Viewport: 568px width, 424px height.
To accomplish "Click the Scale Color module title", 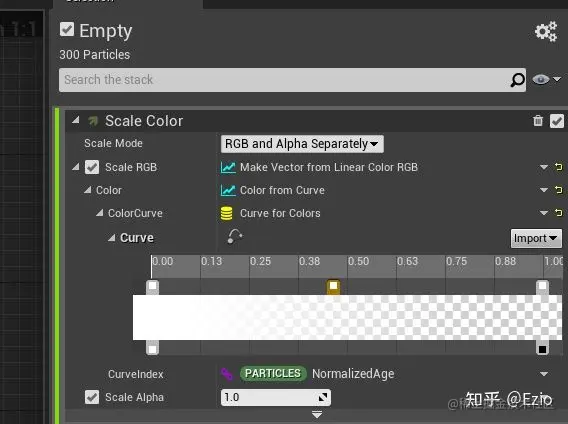I will tap(144, 121).
